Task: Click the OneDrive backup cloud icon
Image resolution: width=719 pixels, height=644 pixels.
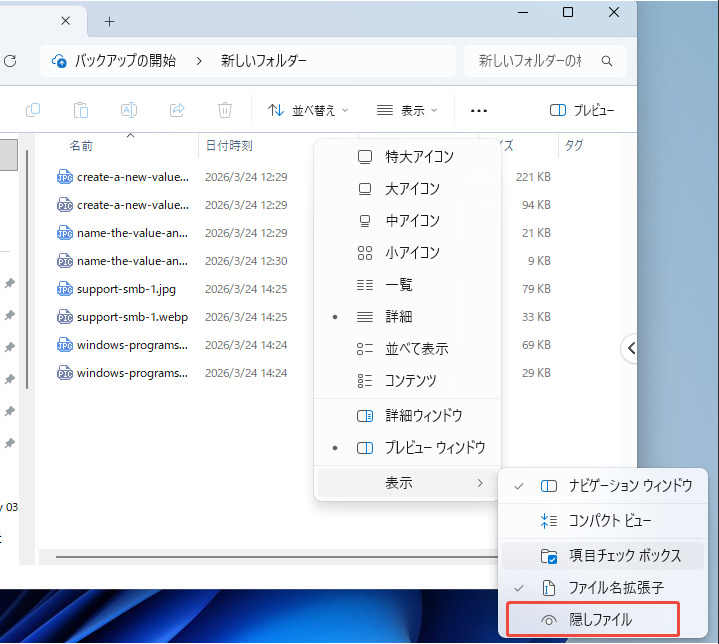Action: (59, 61)
